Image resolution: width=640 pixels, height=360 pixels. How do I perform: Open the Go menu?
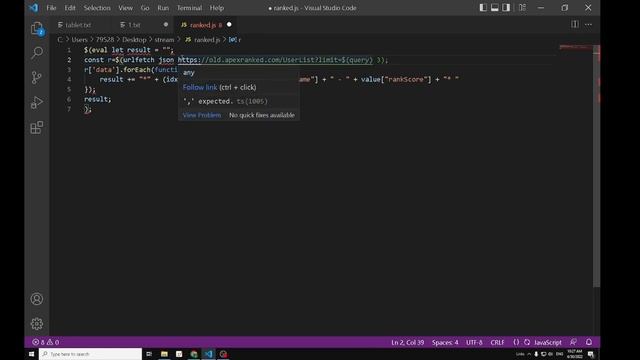click(145, 8)
